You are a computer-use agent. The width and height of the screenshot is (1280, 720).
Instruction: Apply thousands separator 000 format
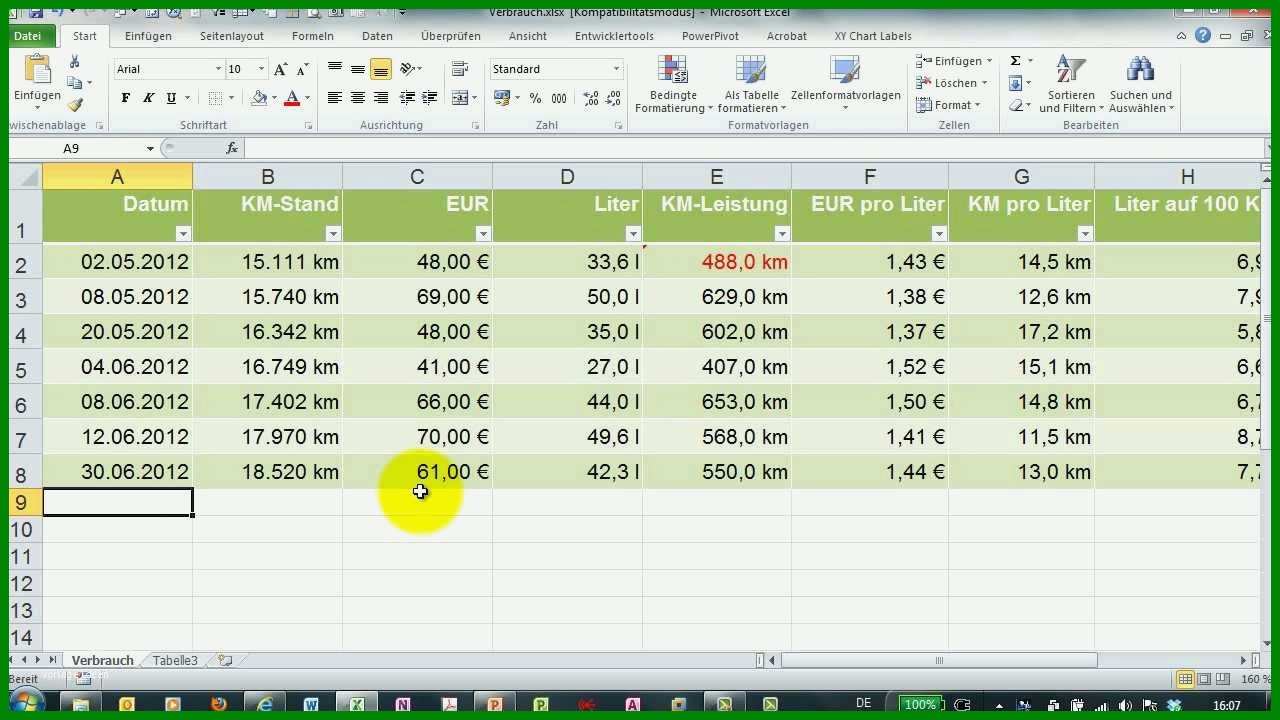click(x=559, y=98)
